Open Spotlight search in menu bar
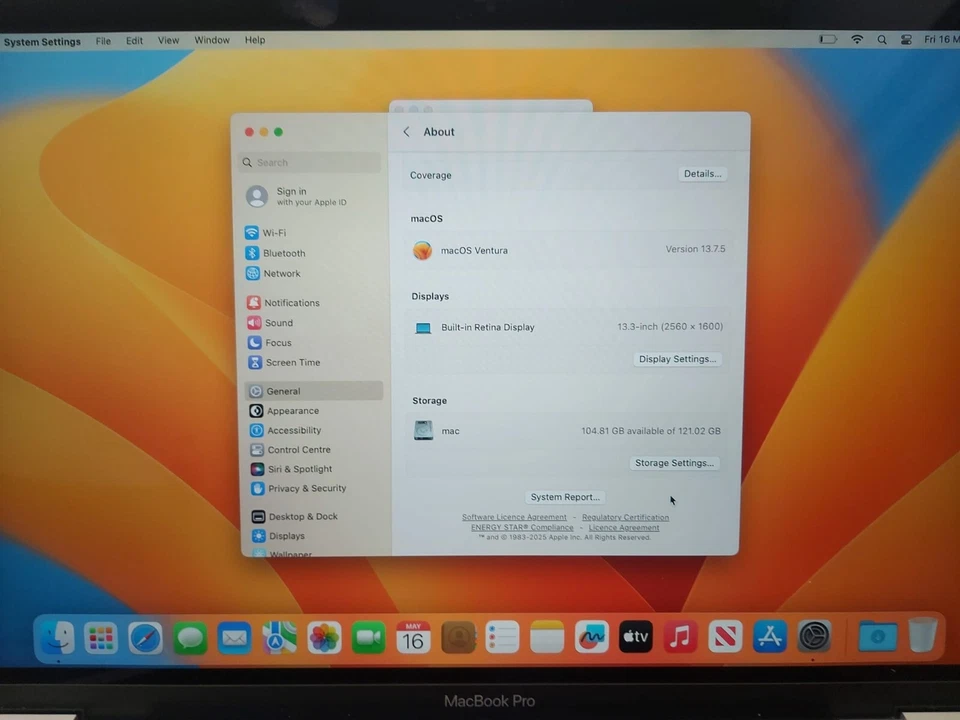The width and height of the screenshot is (960, 720). [x=882, y=40]
